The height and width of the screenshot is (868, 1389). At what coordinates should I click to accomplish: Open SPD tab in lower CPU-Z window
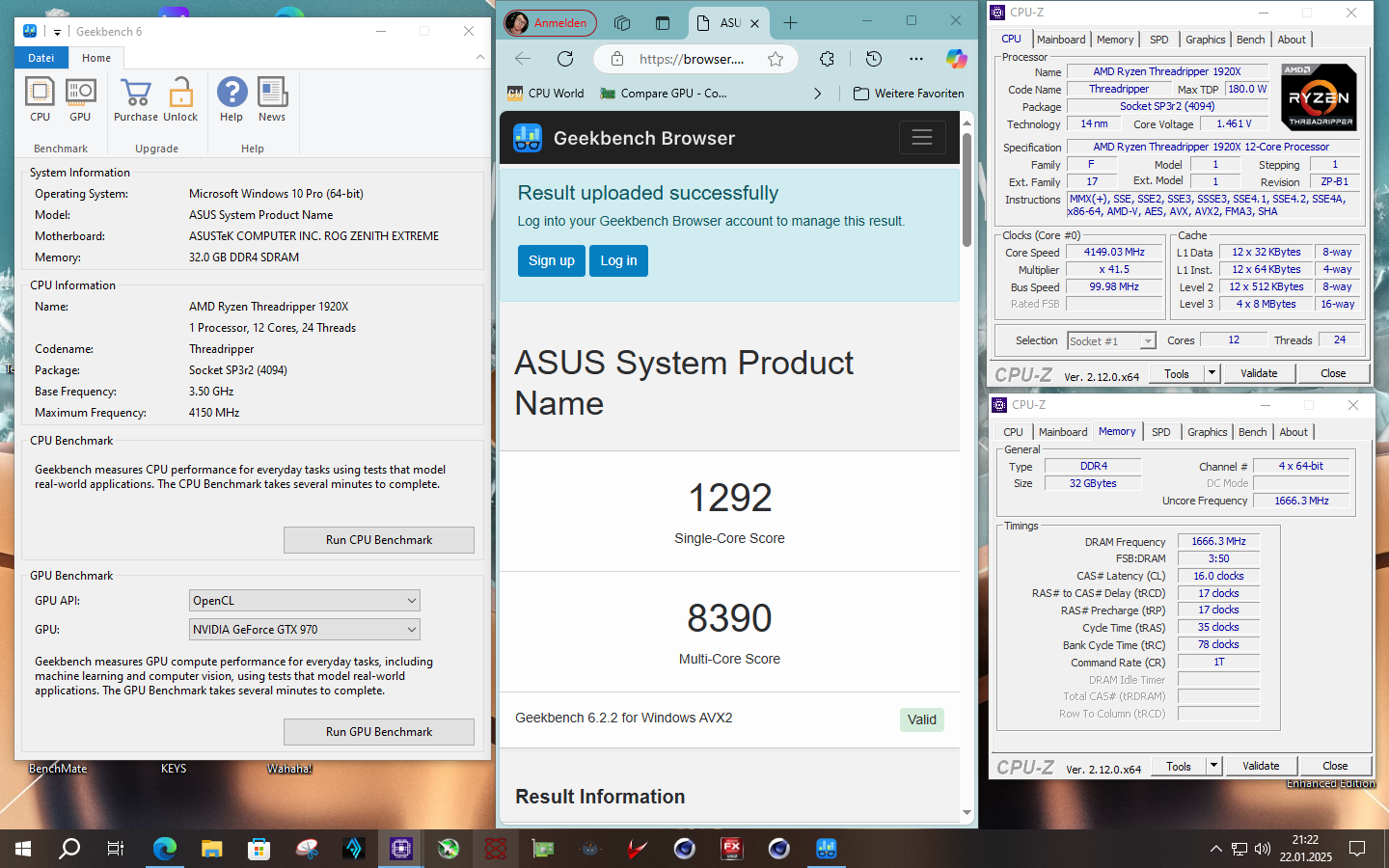1161,432
